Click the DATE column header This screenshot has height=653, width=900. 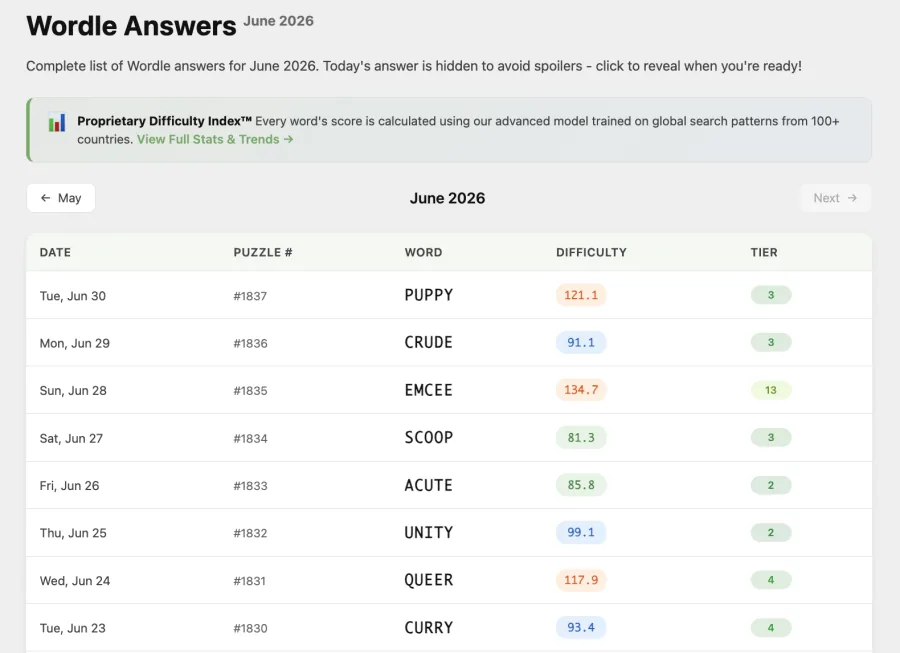[x=55, y=252]
